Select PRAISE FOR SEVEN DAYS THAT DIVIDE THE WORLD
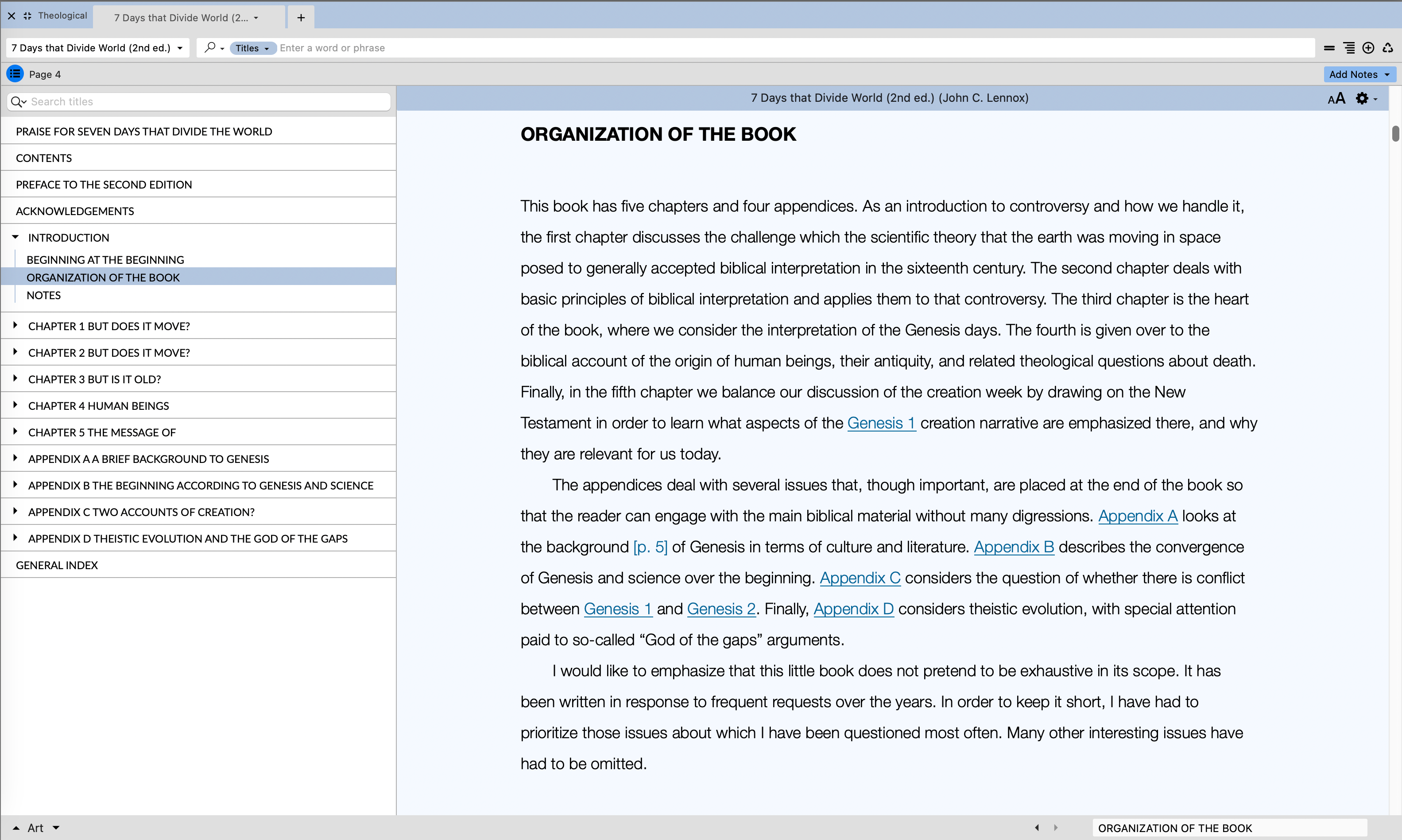 pyautogui.click(x=198, y=131)
